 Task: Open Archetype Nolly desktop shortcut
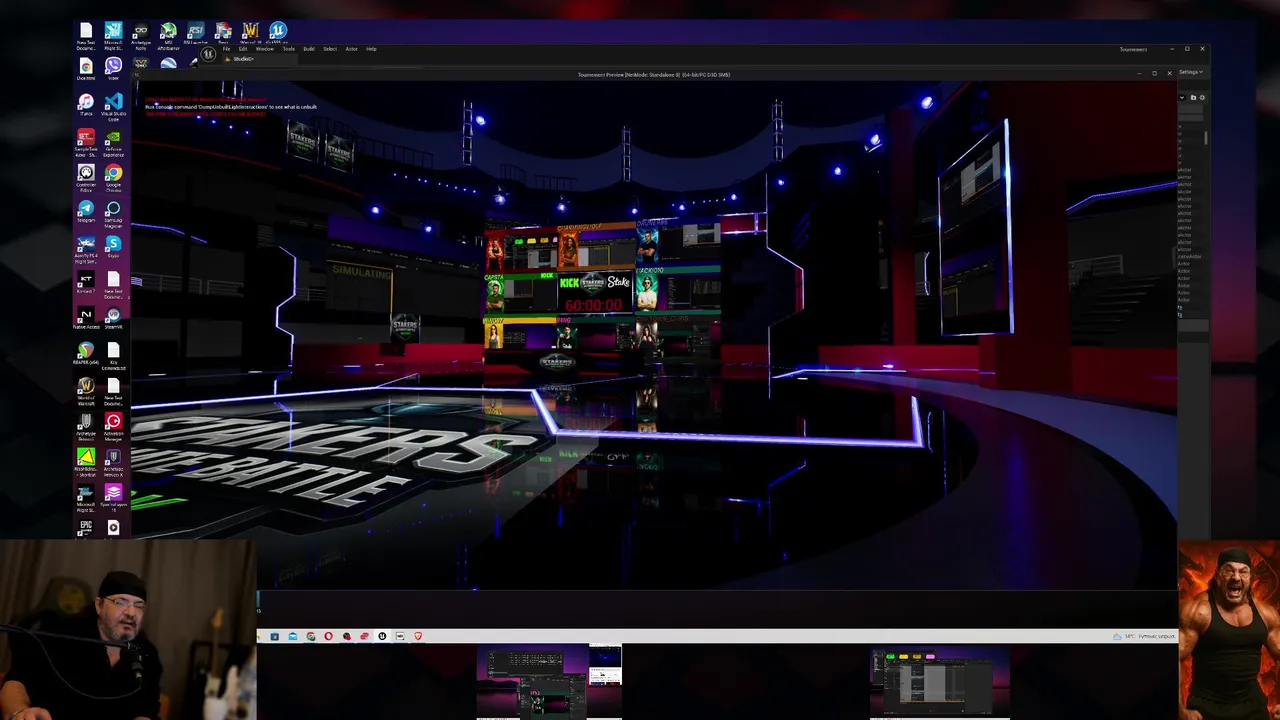pos(140,36)
